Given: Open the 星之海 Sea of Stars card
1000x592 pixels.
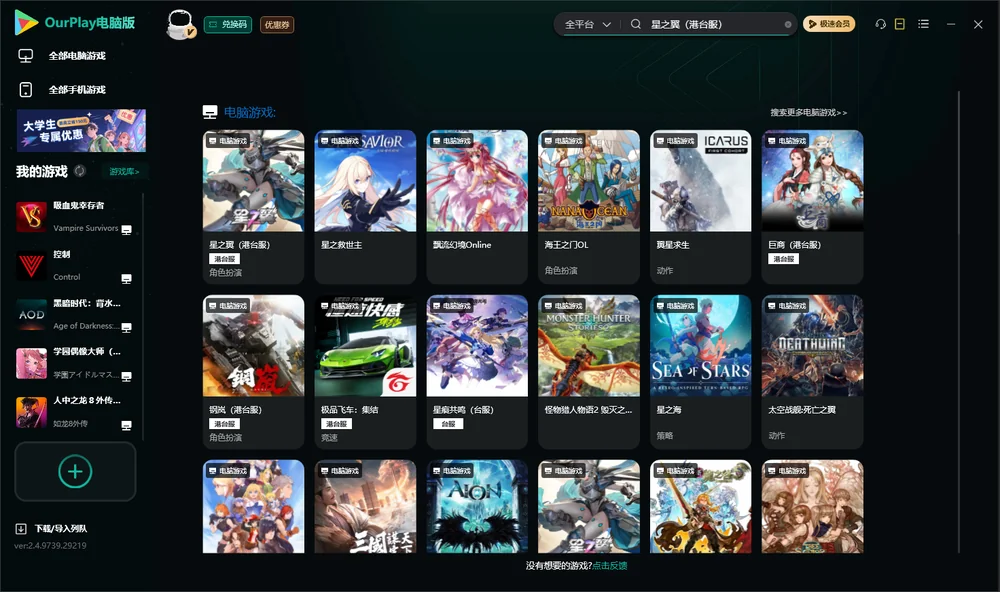Looking at the screenshot, I should point(700,371).
